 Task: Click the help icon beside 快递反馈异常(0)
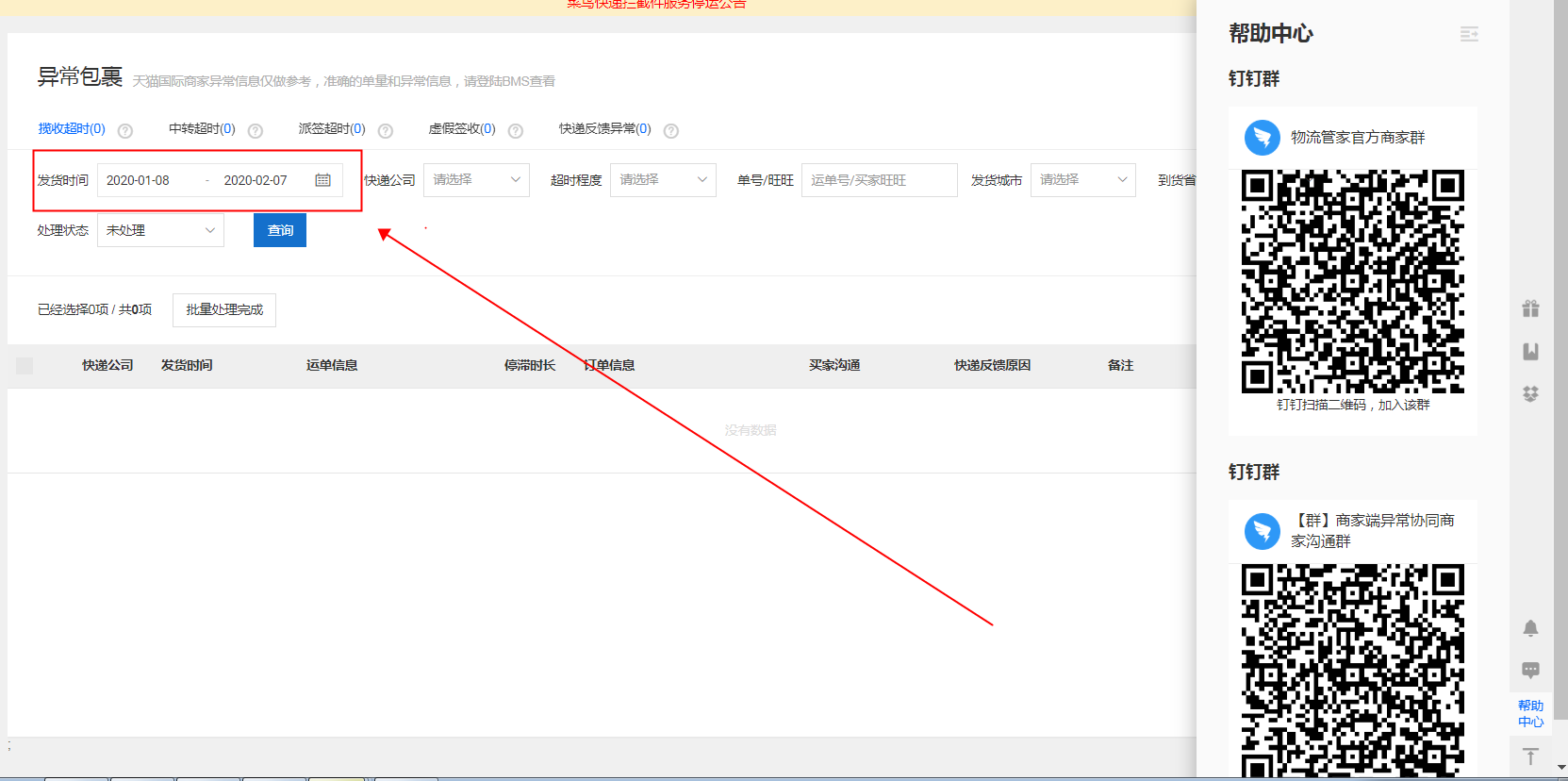[x=670, y=131]
